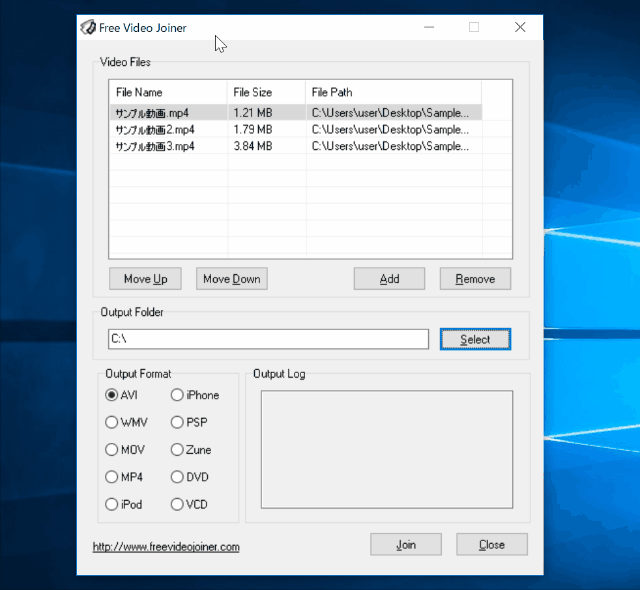Click the File Name column header
640x590 pixels.
coord(168,92)
